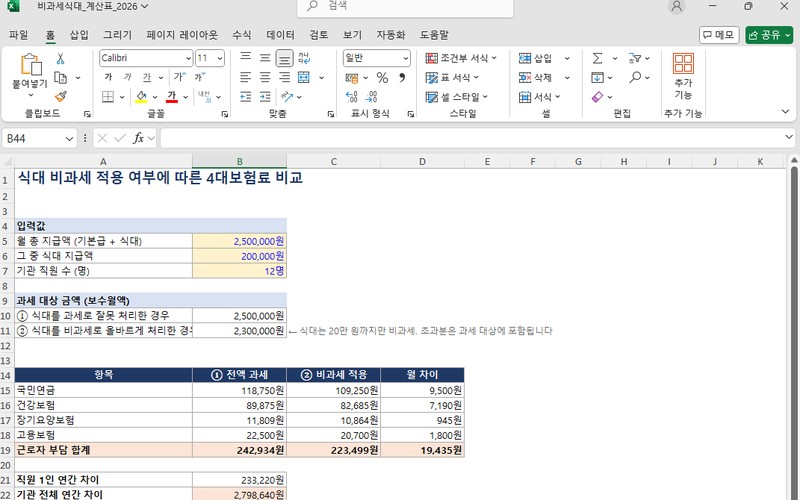Click the Fill down icon
The height and width of the screenshot is (500, 800).
point(597,78)
